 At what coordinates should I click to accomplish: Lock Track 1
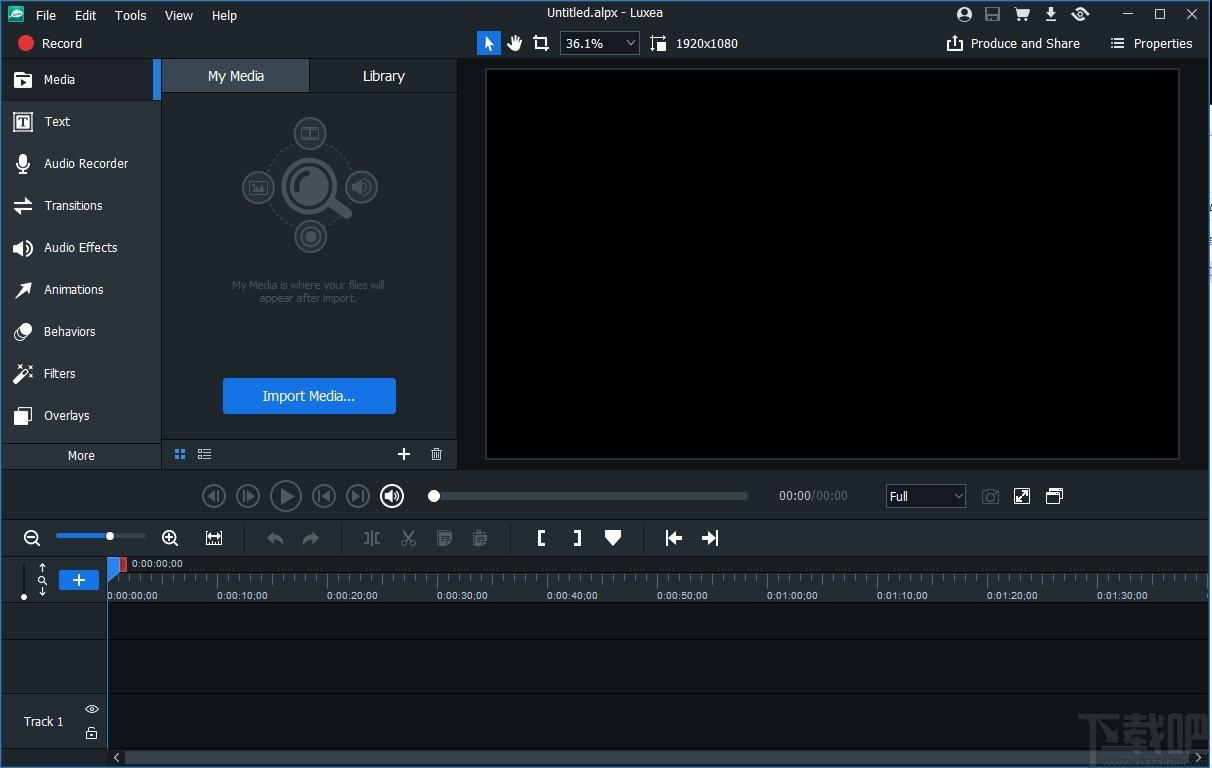pyautogui.click(x=92, y=733)
